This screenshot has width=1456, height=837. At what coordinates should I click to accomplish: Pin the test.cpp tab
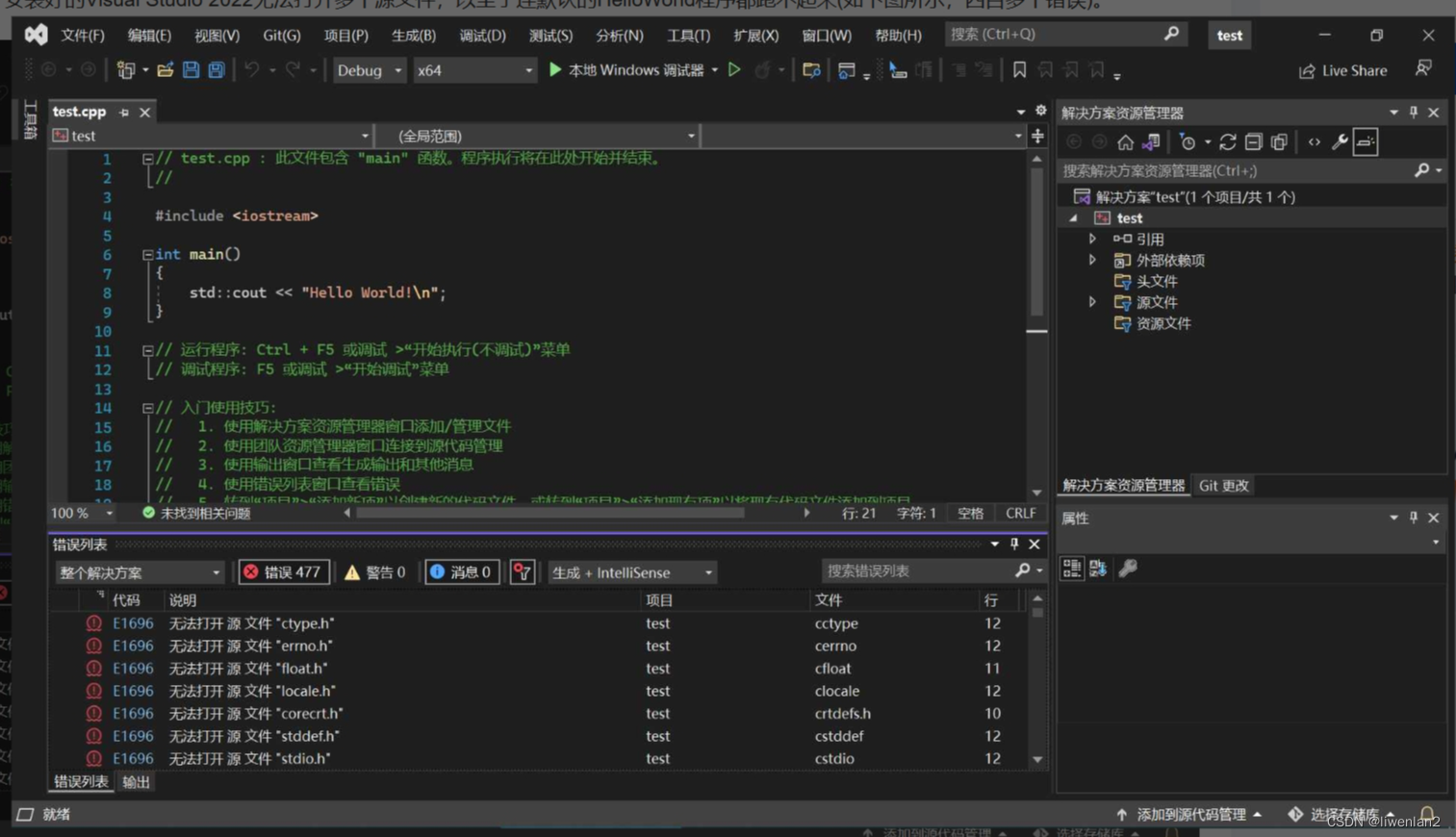[124, 113]
